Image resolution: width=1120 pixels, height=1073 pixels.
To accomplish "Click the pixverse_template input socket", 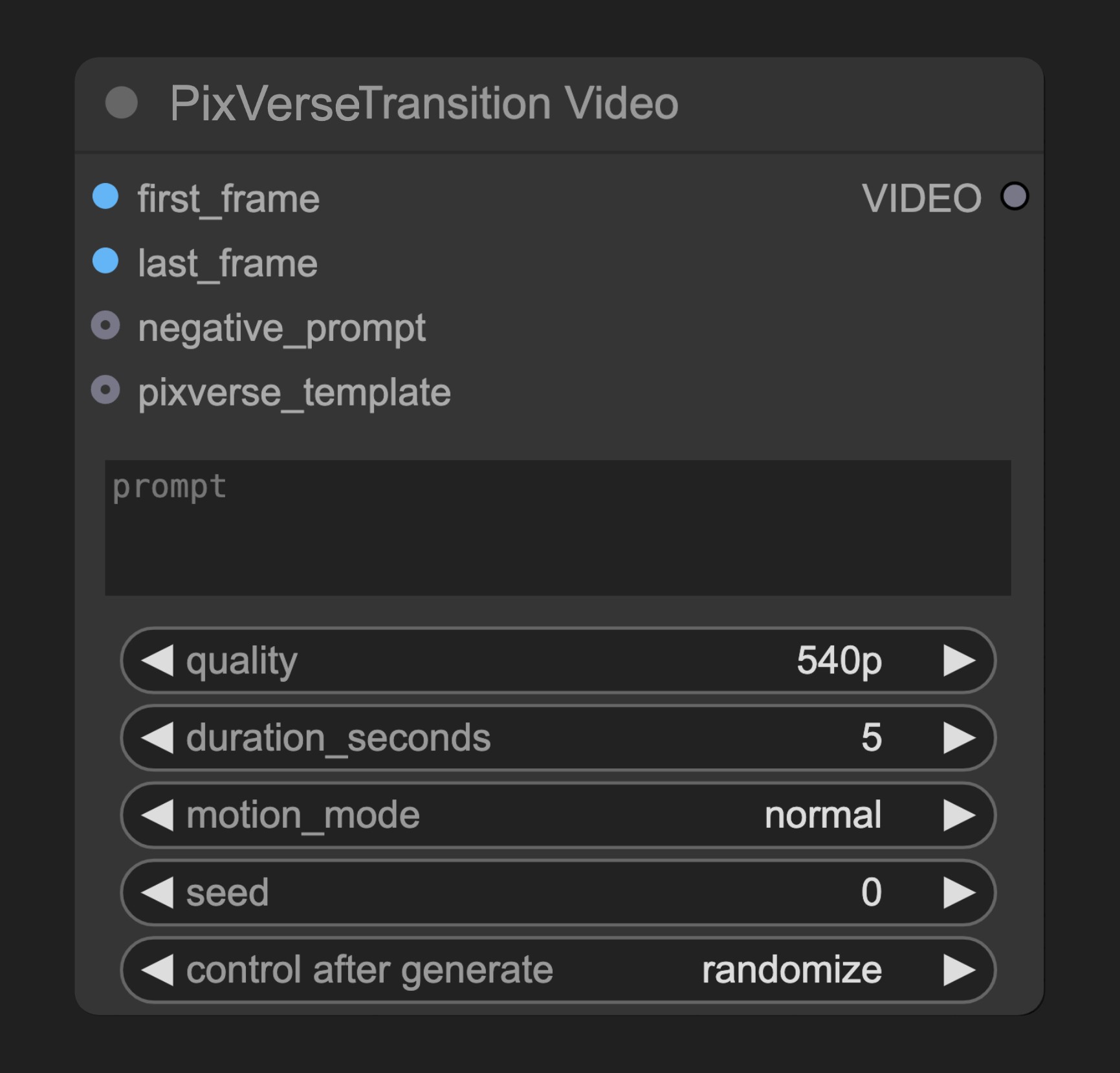I will click(x=105, y=390).
